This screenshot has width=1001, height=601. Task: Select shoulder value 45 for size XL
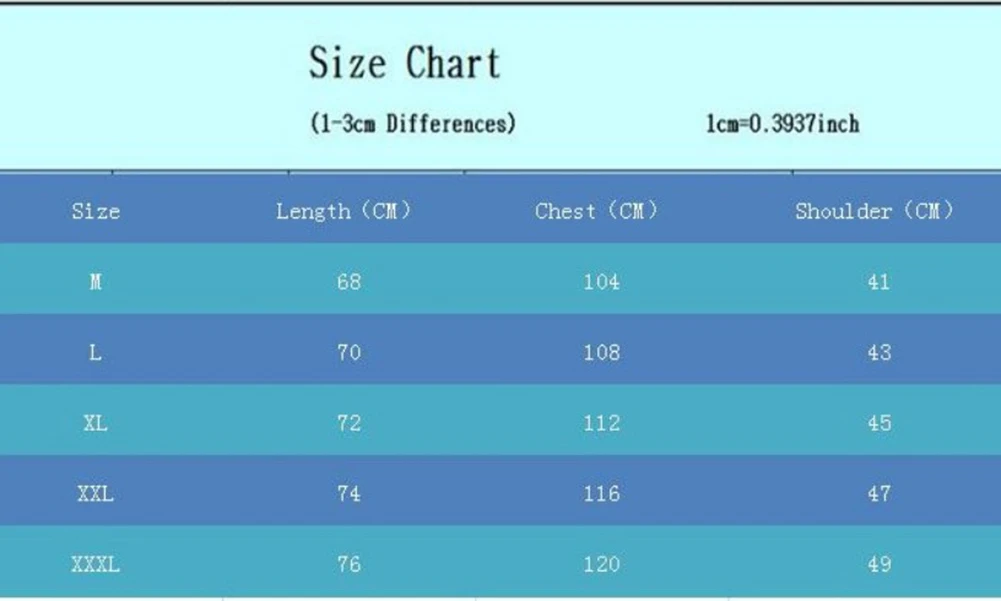879,423
